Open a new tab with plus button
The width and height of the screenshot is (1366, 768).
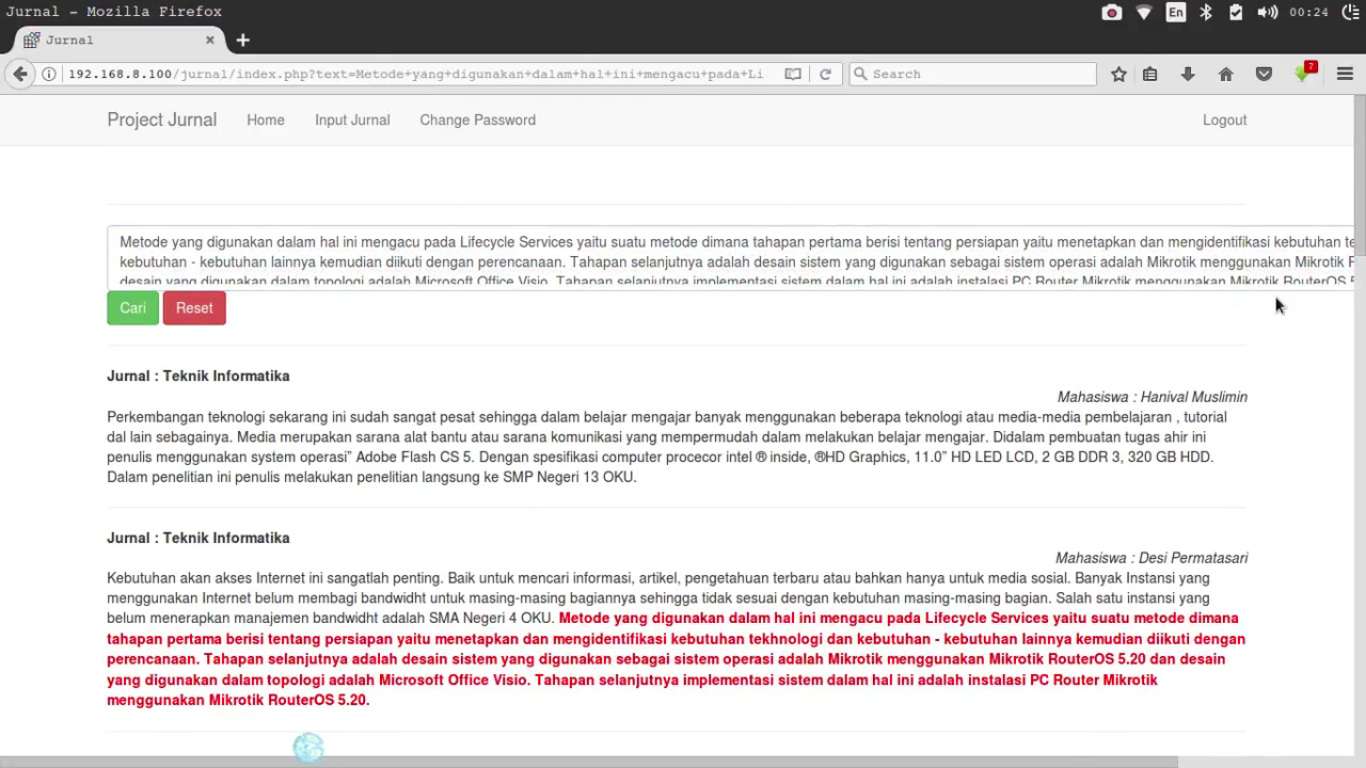tap(243, 40)
